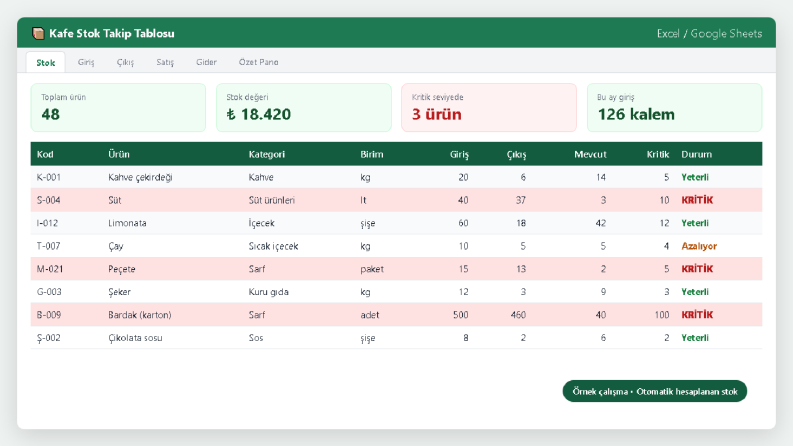Image resolution: width=793 pixels, height=446 pixels.
Task: Go to the Özet Pano tab
Action: click(x=258, y=62)
